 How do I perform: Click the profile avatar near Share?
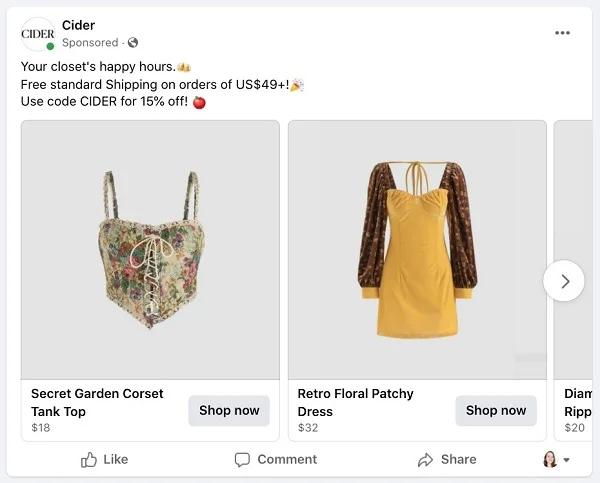pyautogui.click(x=549, y=460)
